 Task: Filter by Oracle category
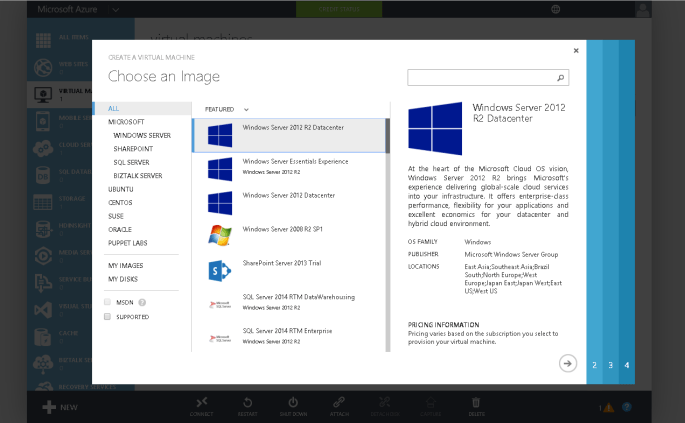[x=120, y=229]
